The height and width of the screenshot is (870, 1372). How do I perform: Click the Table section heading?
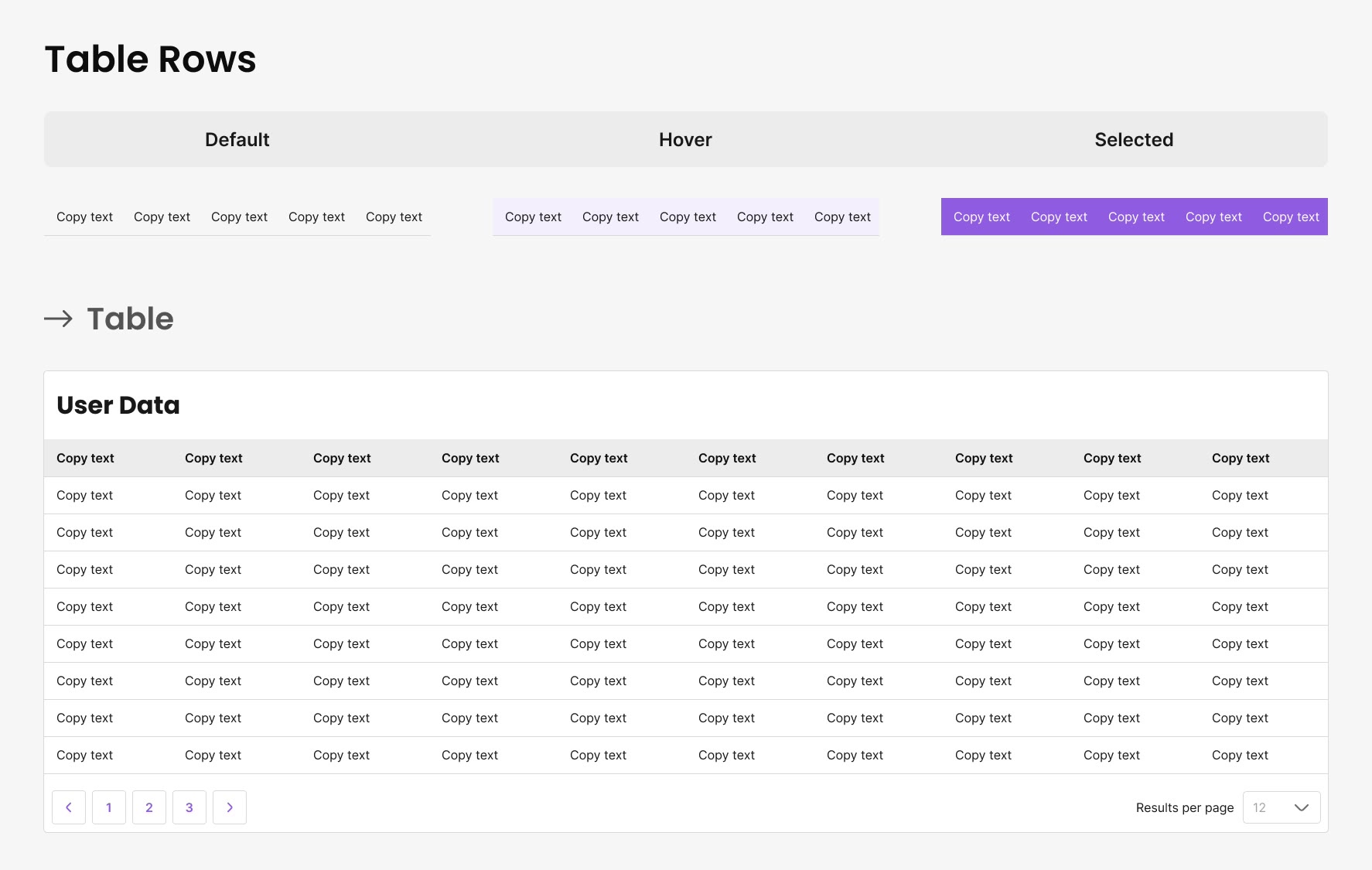130,319
